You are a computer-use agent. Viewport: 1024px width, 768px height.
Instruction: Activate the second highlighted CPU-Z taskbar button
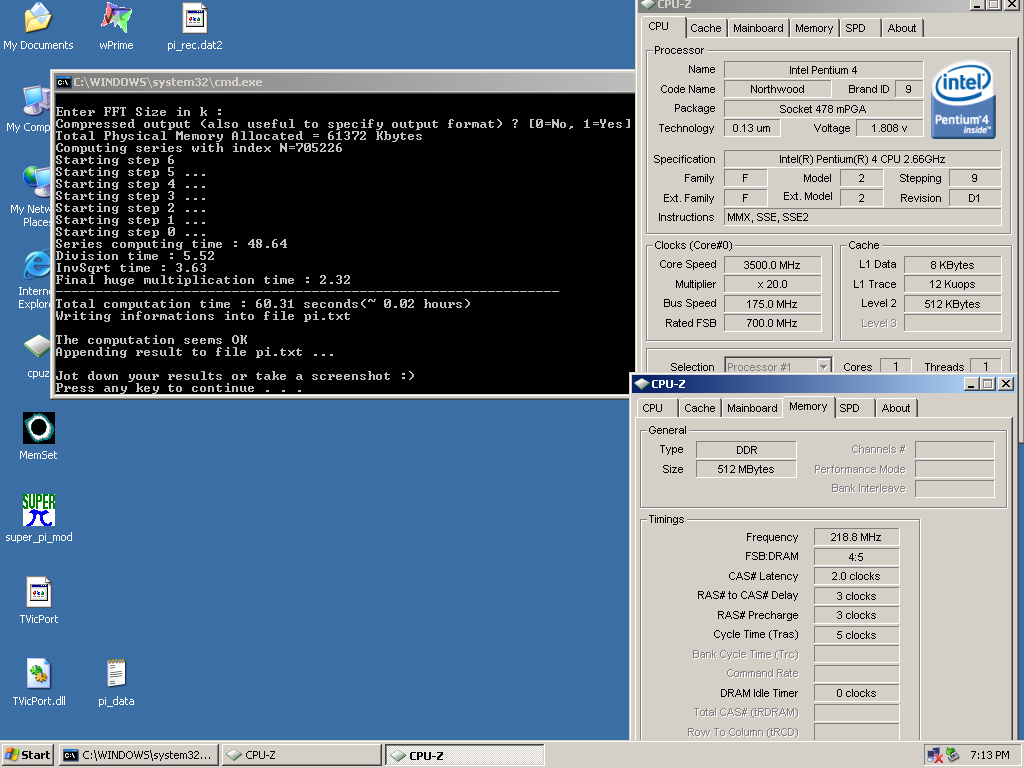[x=464, y=755]
